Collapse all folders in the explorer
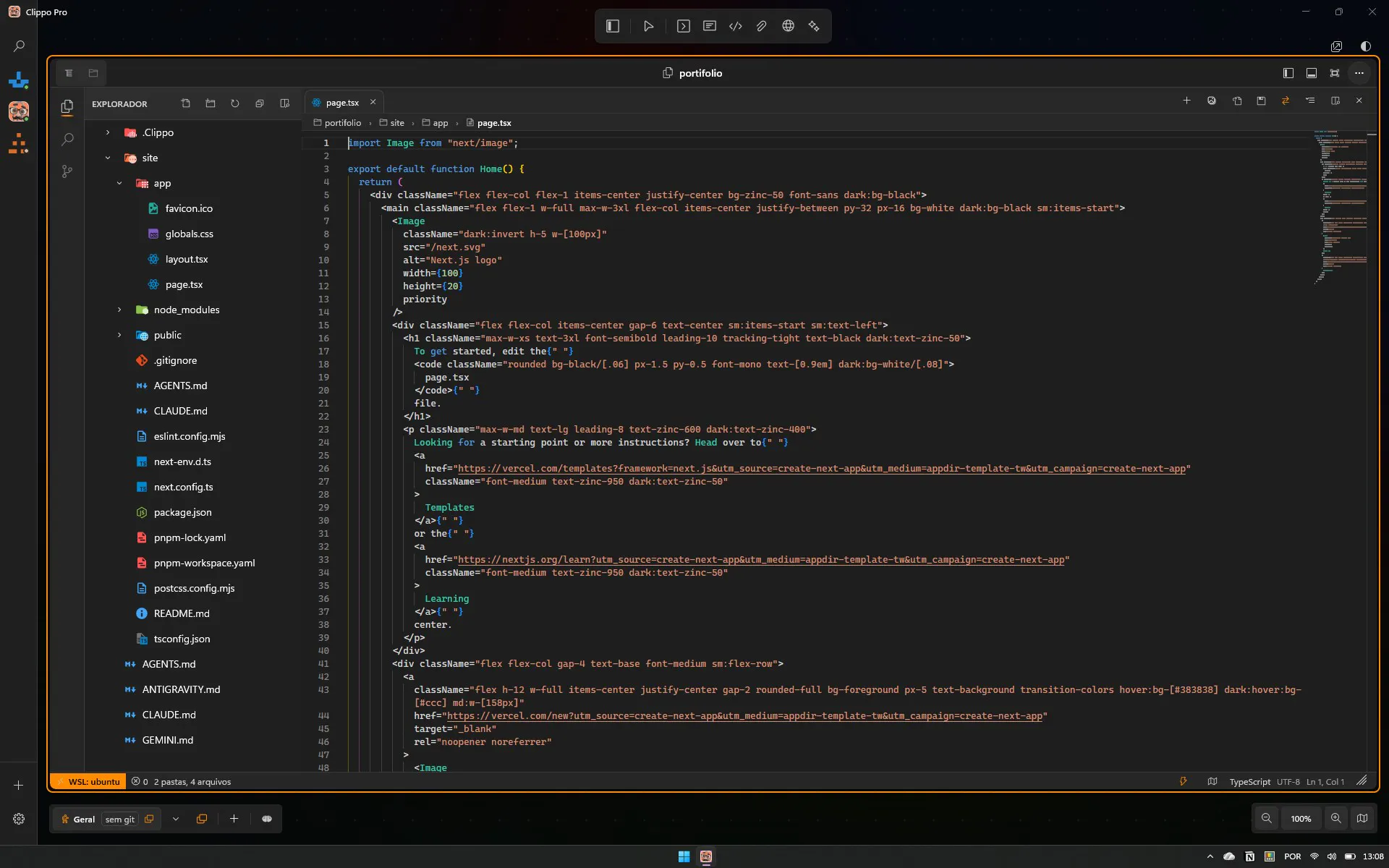Image resolution: width=1389 pixels, height=868 pixels. pyautogui.click(x=260, y=103)
